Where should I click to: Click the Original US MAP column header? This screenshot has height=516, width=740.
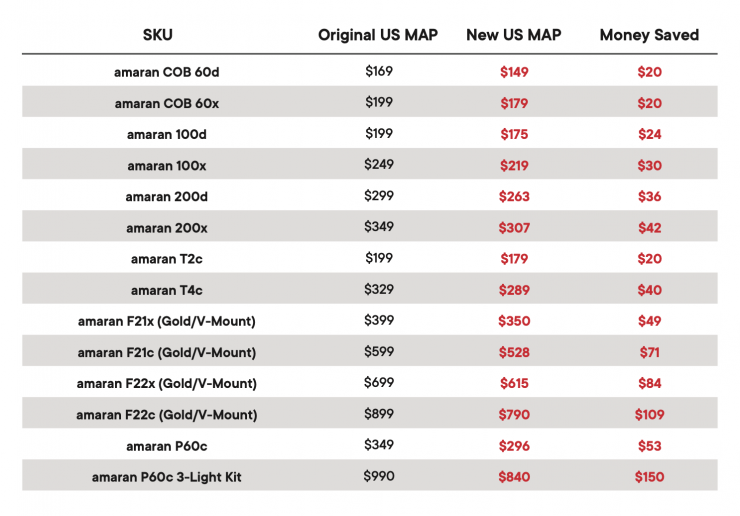click(x=378, y=35)
